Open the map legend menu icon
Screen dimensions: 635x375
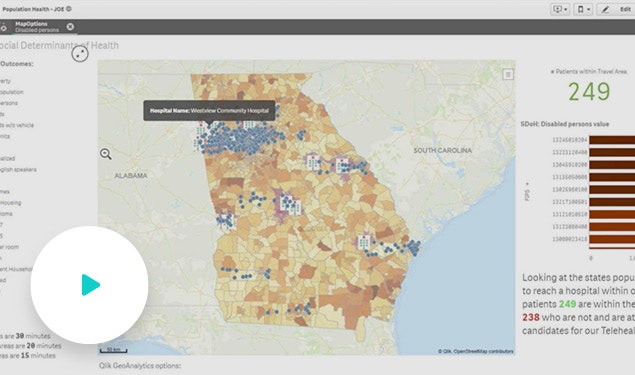pyautogui.click(x=508, y=74)
